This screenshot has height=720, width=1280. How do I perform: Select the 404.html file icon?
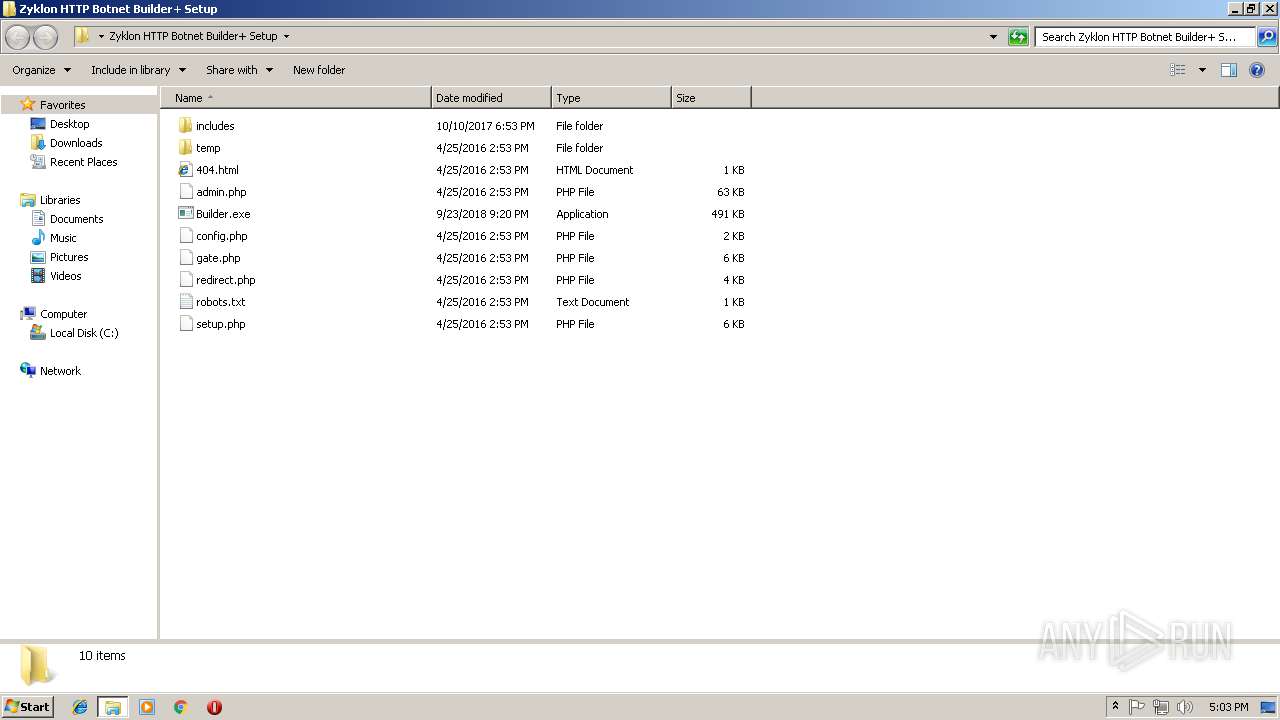(x=185, y=170)
